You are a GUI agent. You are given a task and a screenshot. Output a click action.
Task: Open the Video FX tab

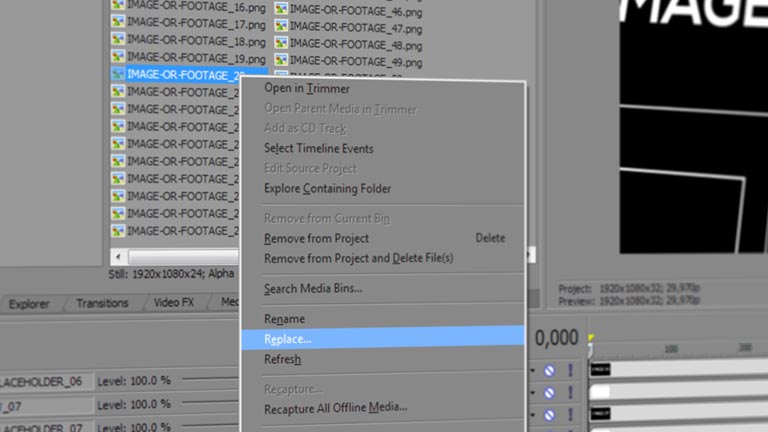pyautogui.click(x=174, y=303)
